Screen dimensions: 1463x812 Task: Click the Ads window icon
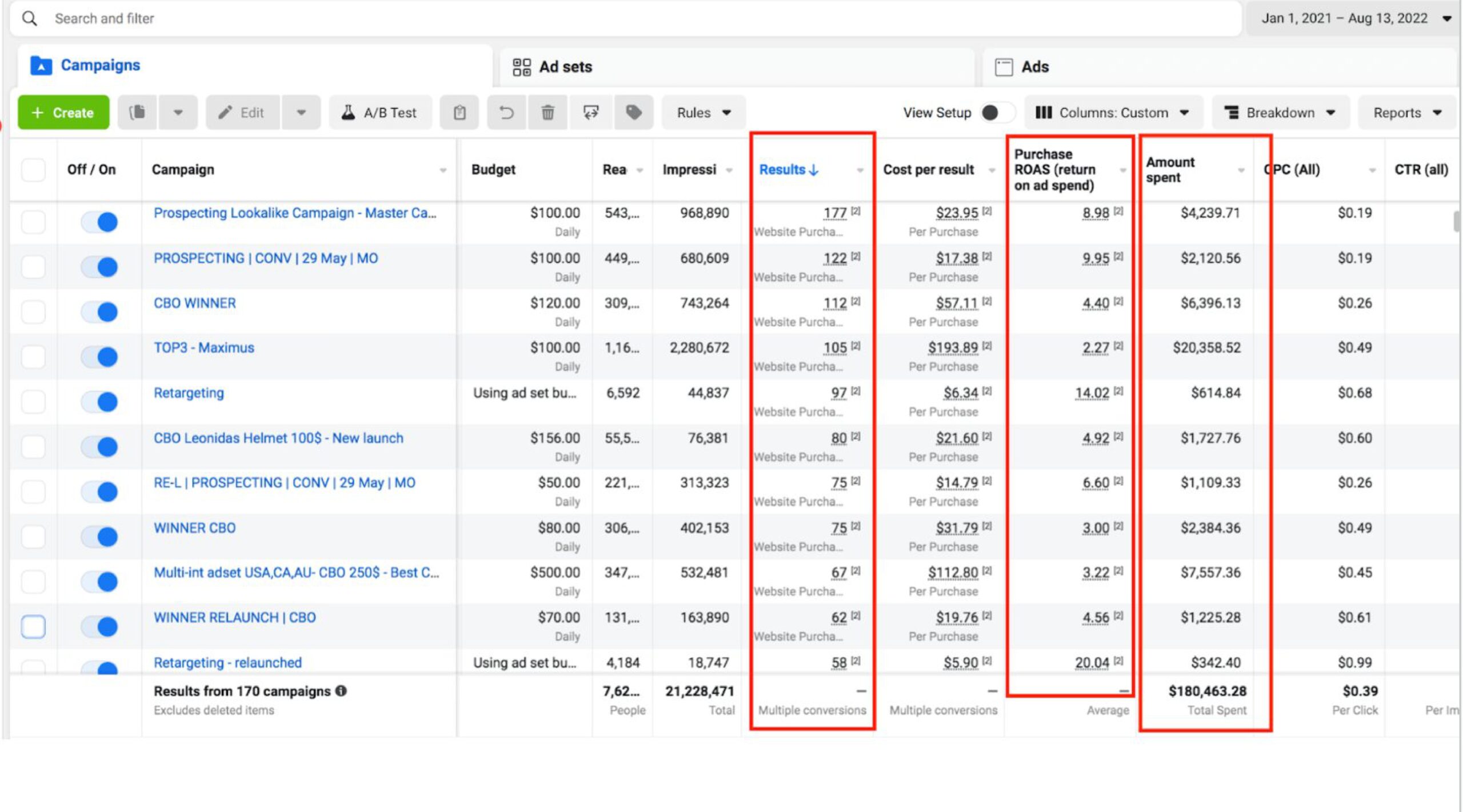click(1004, 67)
